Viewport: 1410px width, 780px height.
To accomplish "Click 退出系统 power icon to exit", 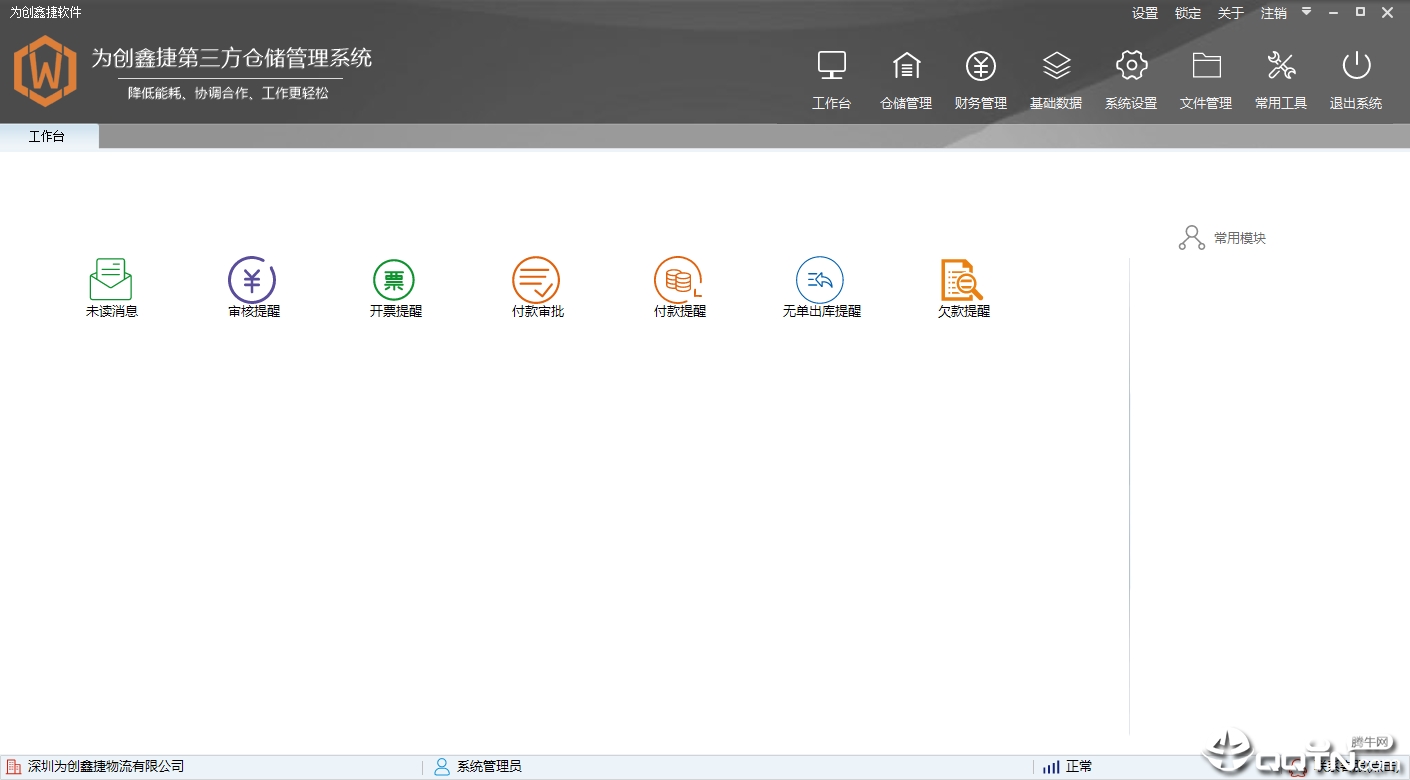I will point(1356,67).
